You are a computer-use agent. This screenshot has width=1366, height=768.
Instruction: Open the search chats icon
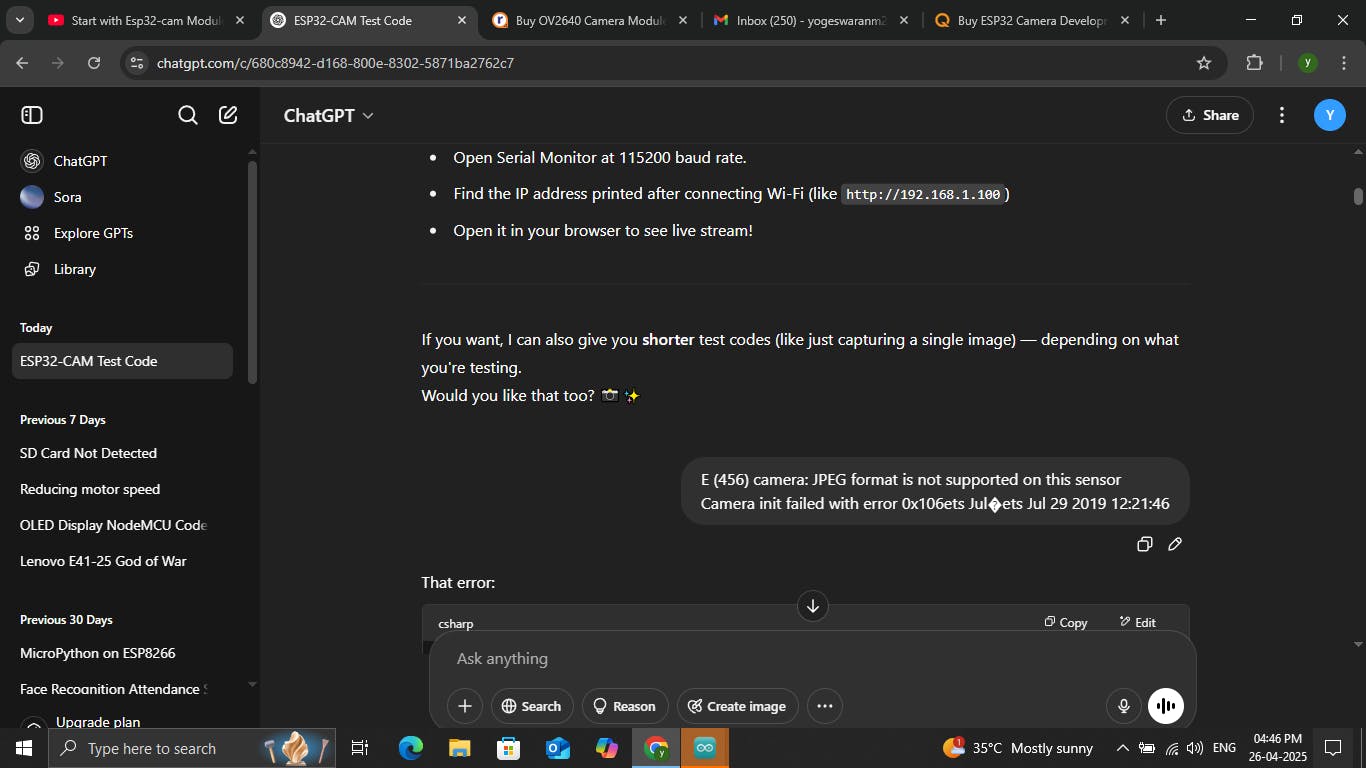coord(187,115)
